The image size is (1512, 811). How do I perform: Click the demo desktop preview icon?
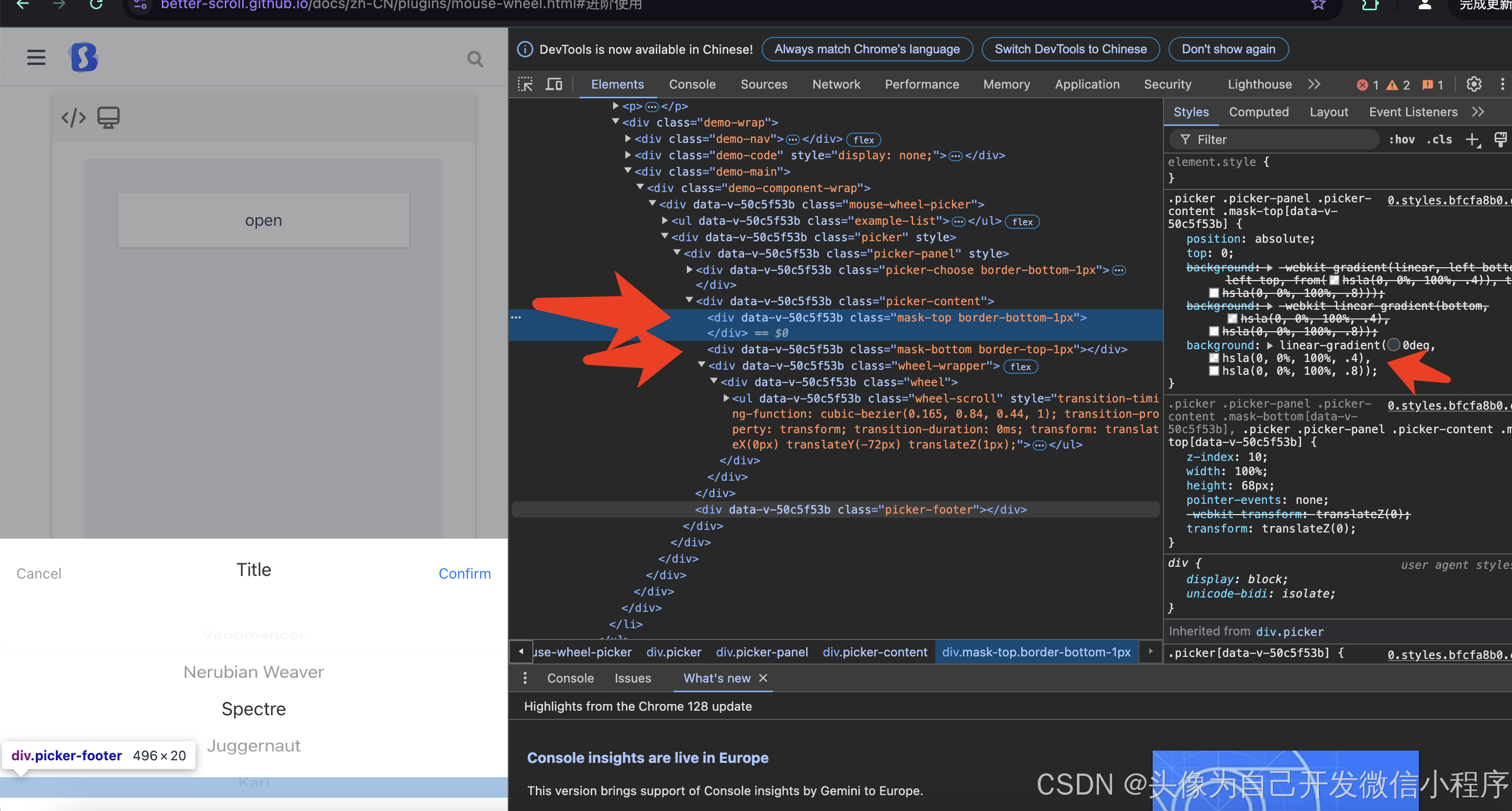(108, 117)
